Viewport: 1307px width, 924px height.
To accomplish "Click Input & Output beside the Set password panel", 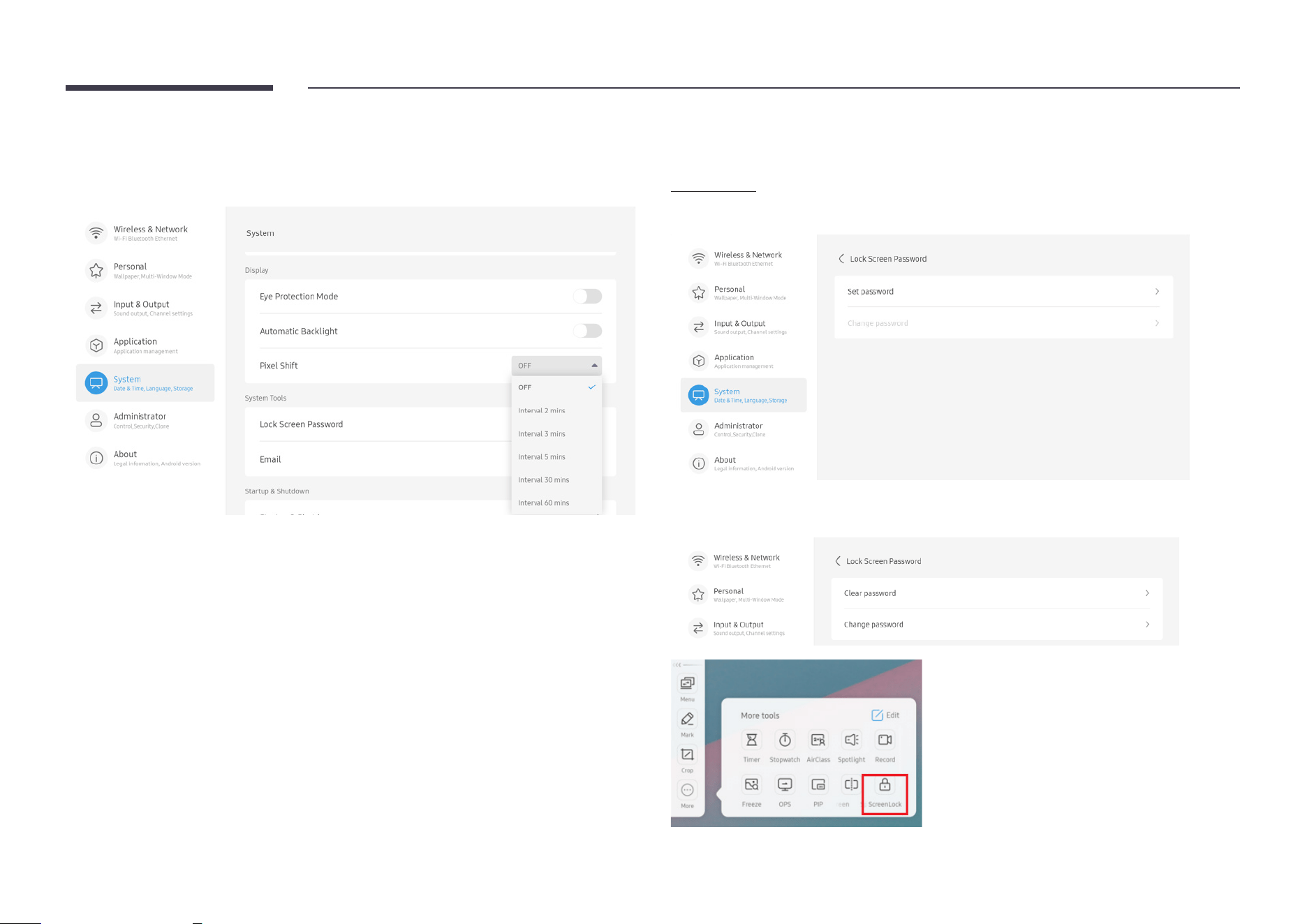I will (x=743, y=327).
